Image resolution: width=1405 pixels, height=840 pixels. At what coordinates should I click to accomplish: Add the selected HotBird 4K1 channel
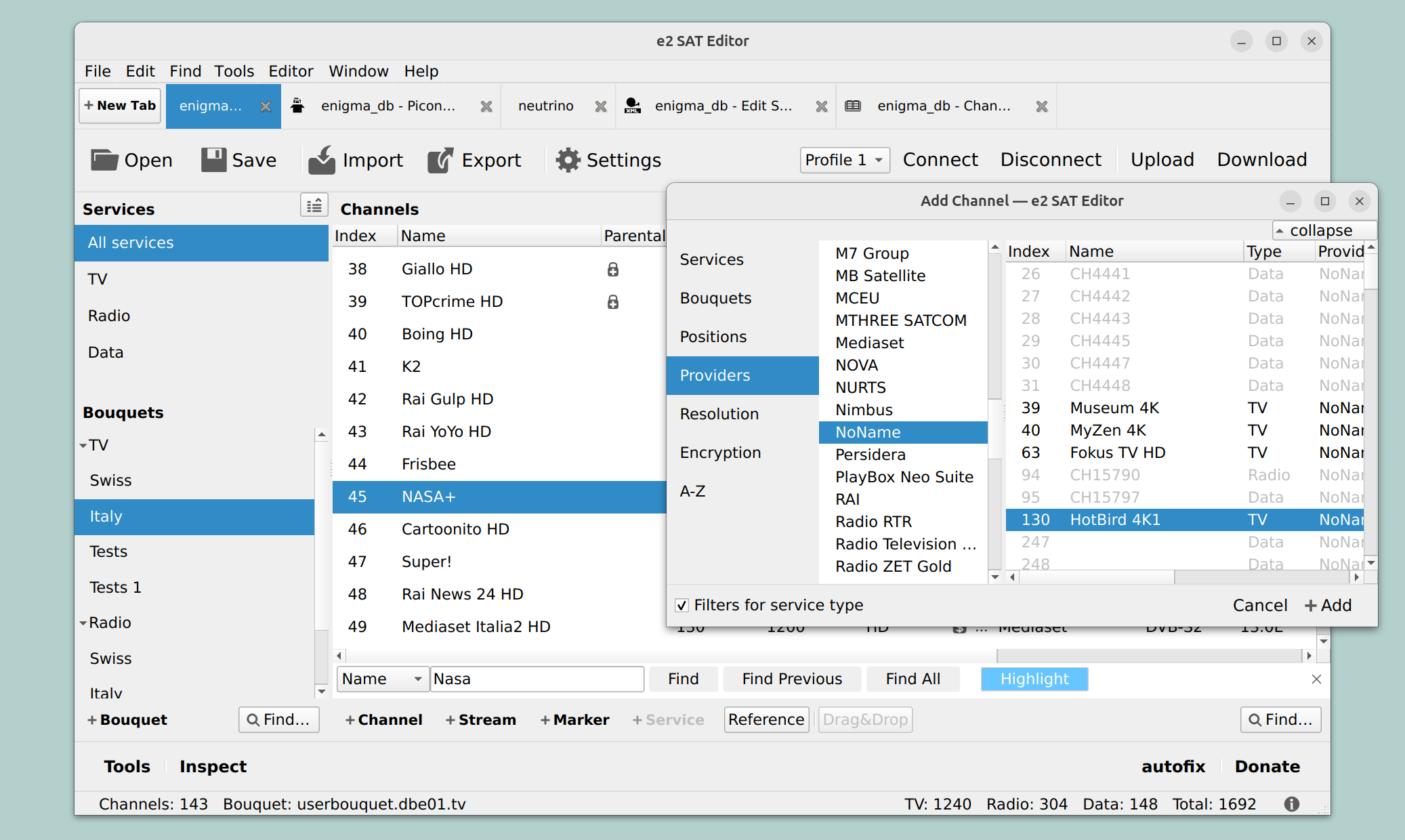coord(1327,605)
